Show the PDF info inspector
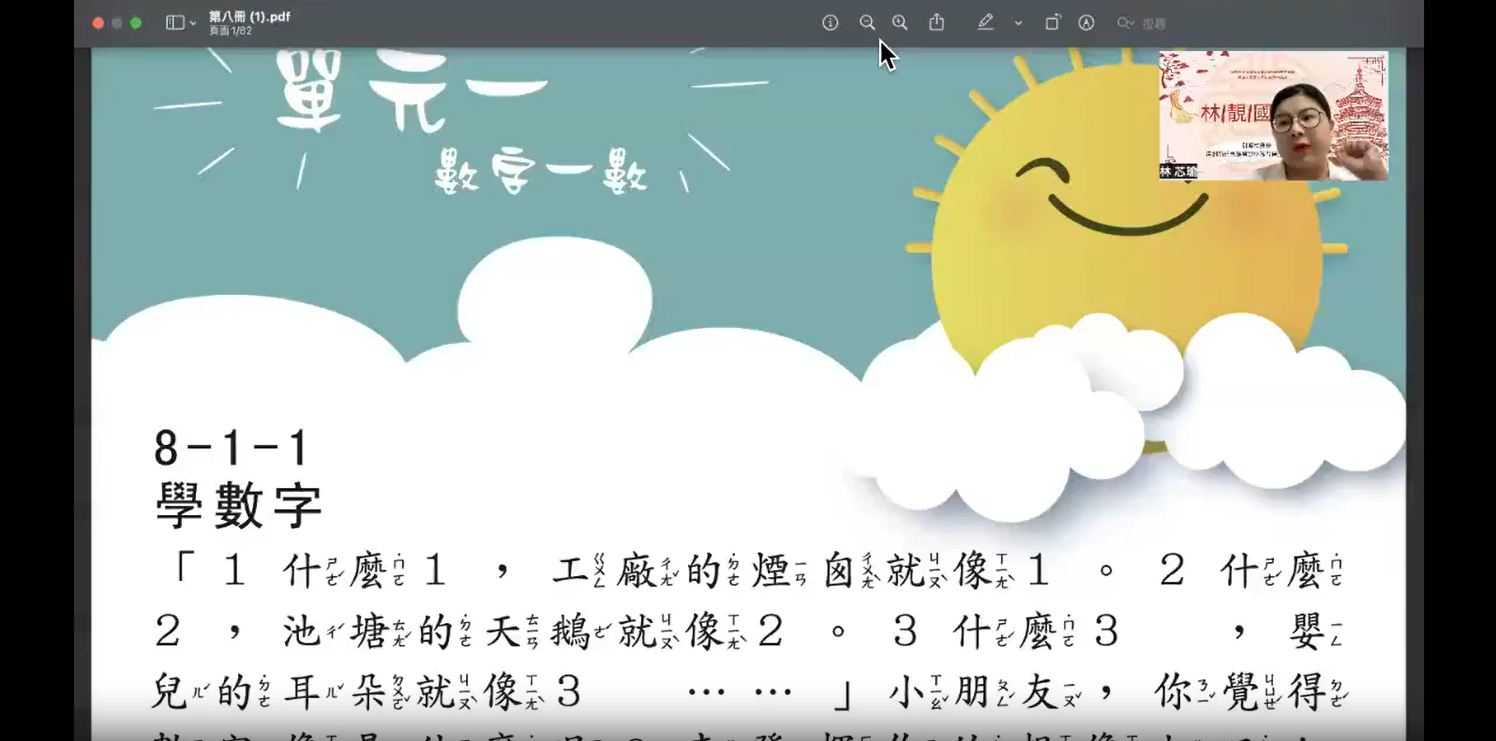This screenshot has height=741, width=1496. pos(830,23)
